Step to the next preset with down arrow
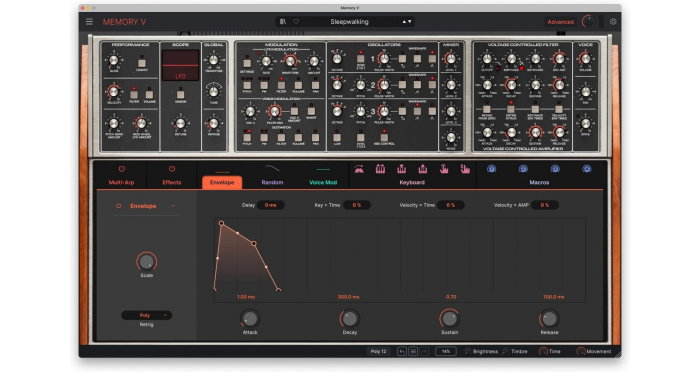 [x=409, y=21]
